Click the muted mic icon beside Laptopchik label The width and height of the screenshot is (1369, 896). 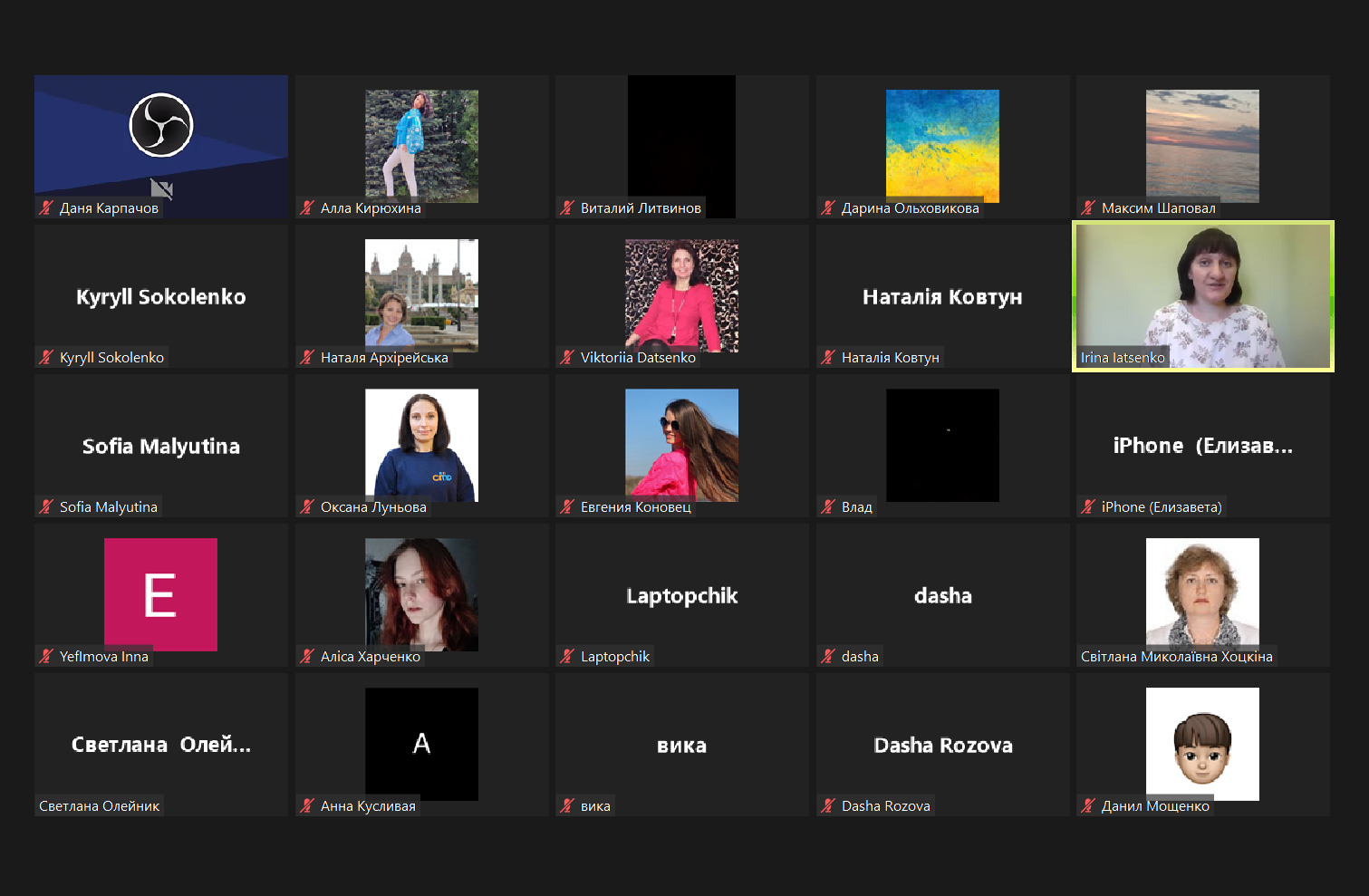tap(567, 656)
